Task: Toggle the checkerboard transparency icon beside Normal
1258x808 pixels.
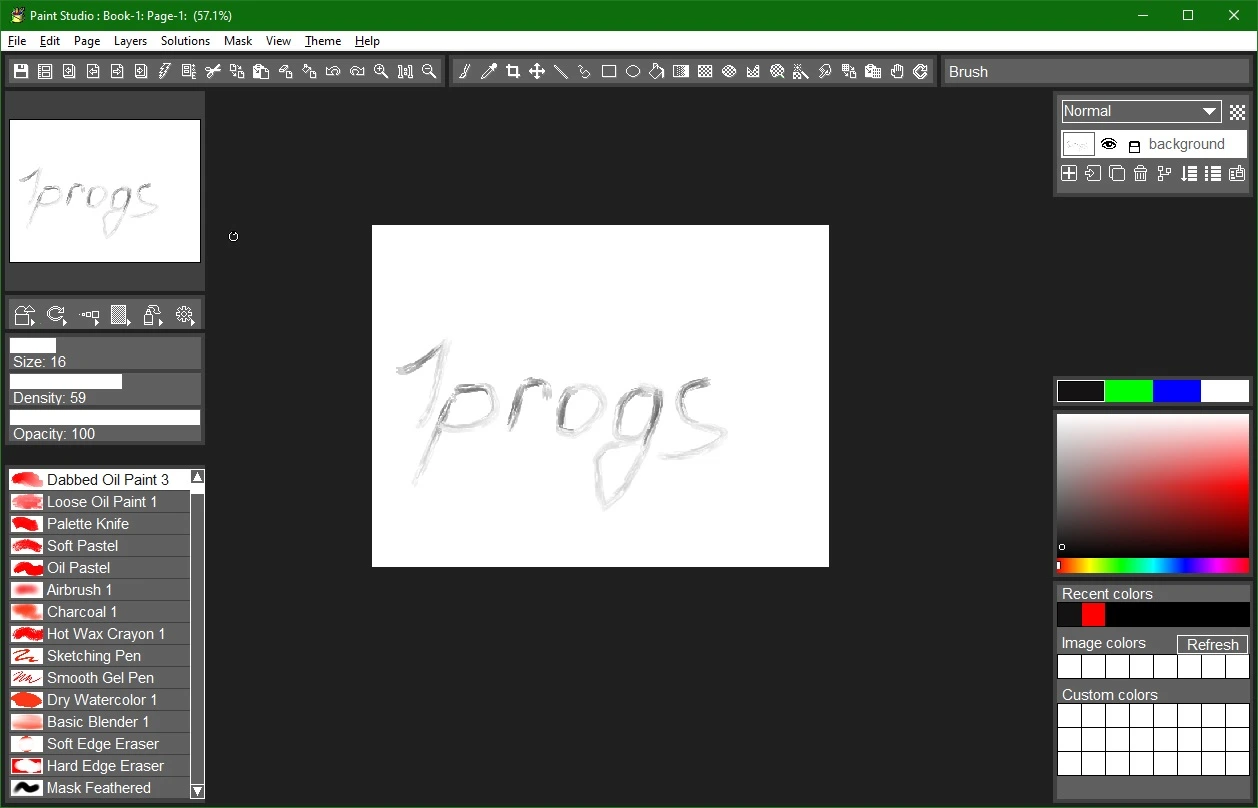Action: [1237, 112]
